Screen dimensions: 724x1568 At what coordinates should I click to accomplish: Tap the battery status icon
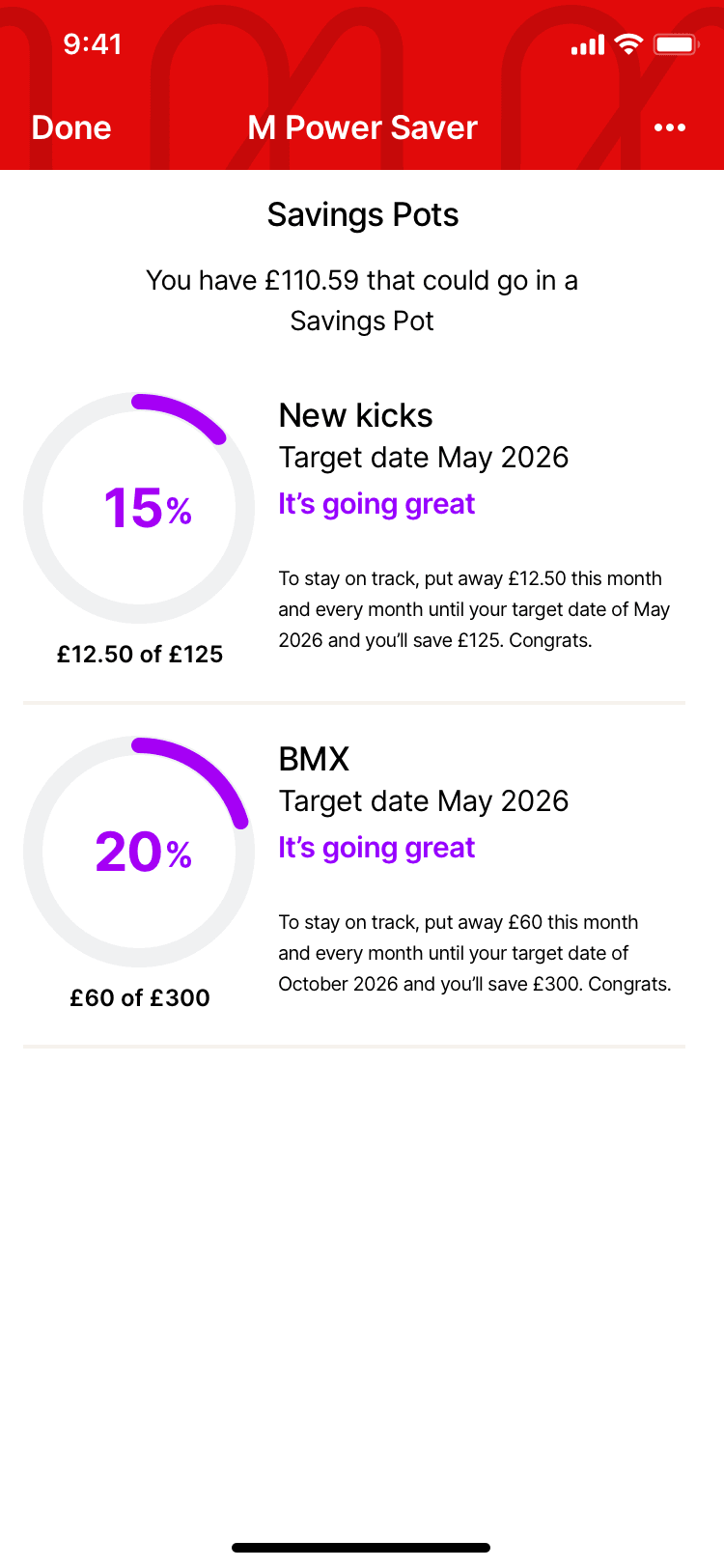676,44
